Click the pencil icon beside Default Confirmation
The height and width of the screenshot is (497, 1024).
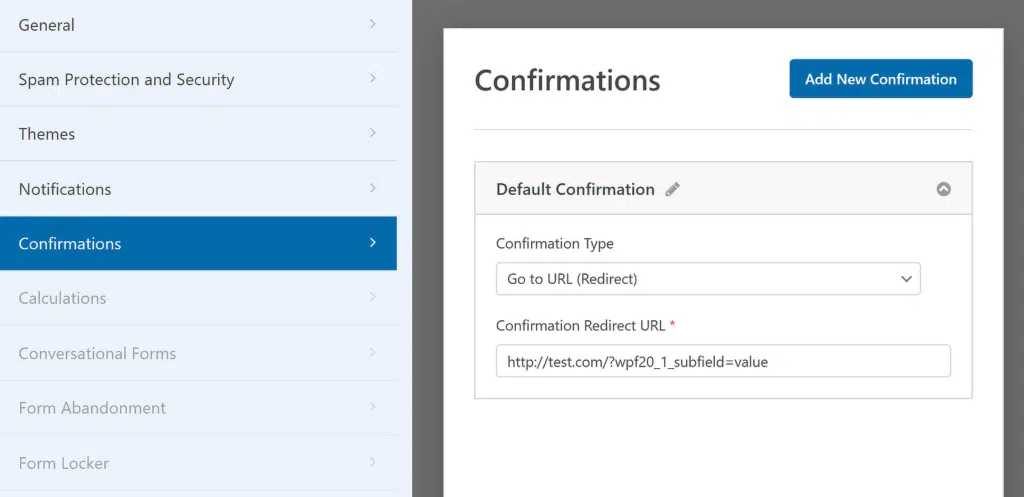tap(672, 189)
